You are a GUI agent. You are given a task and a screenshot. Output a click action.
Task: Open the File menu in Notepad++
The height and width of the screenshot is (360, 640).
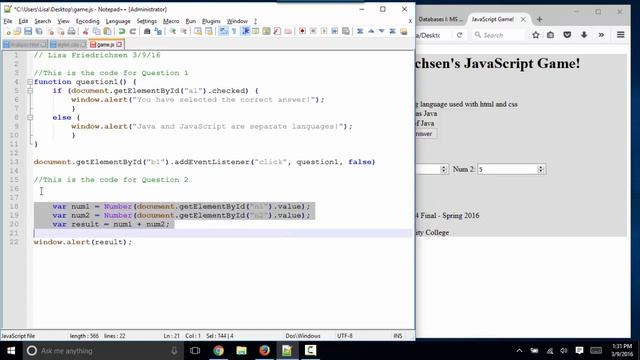click(x=8, y=21)
